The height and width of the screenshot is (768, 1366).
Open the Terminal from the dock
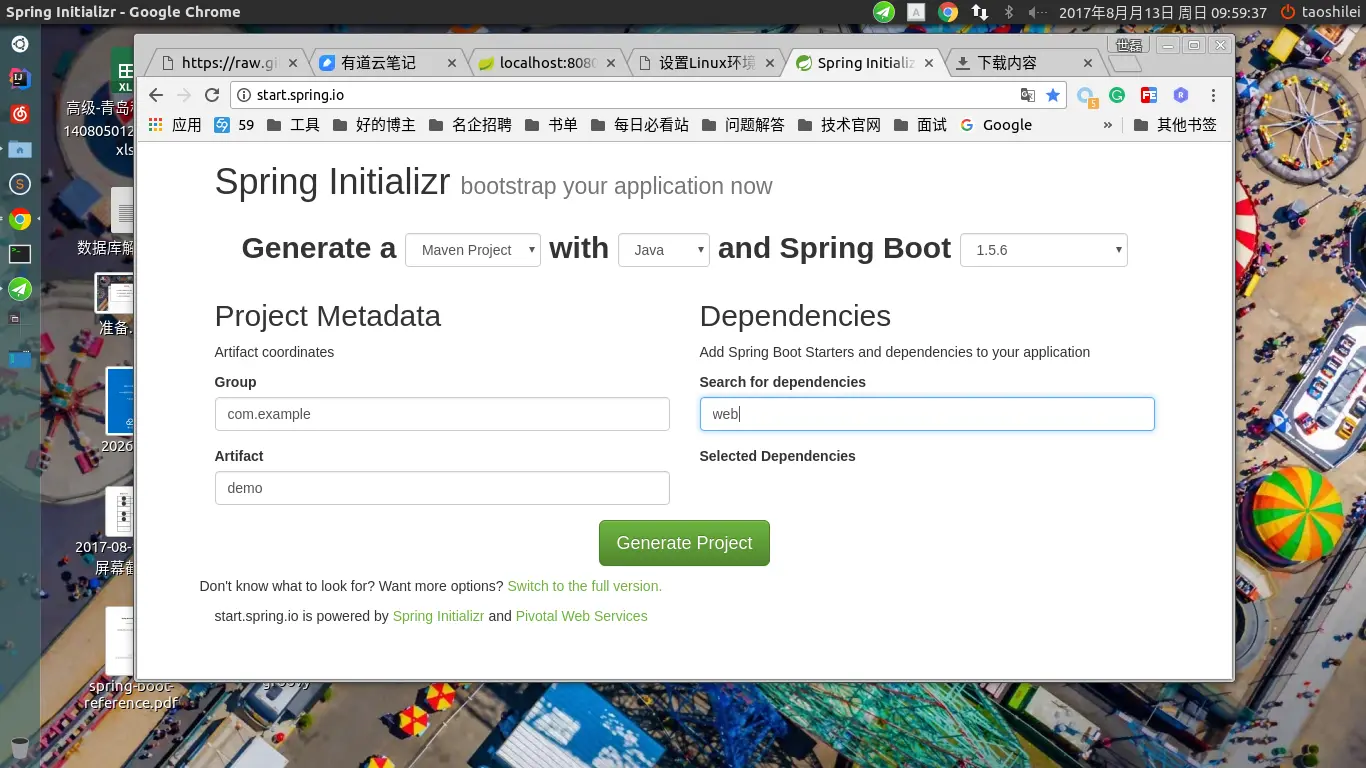20,254
